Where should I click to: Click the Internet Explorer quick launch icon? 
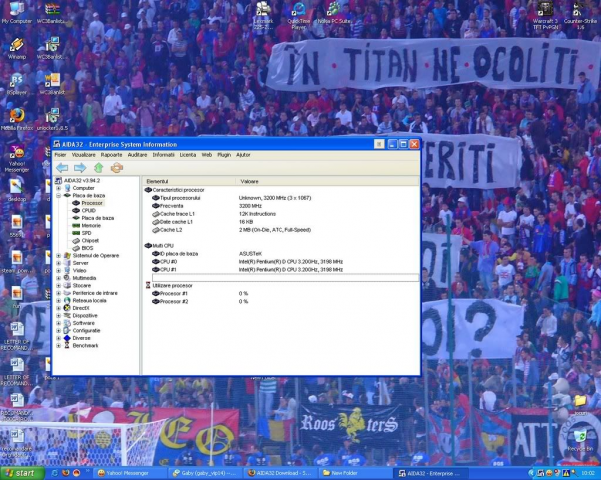tap(55, 473)
